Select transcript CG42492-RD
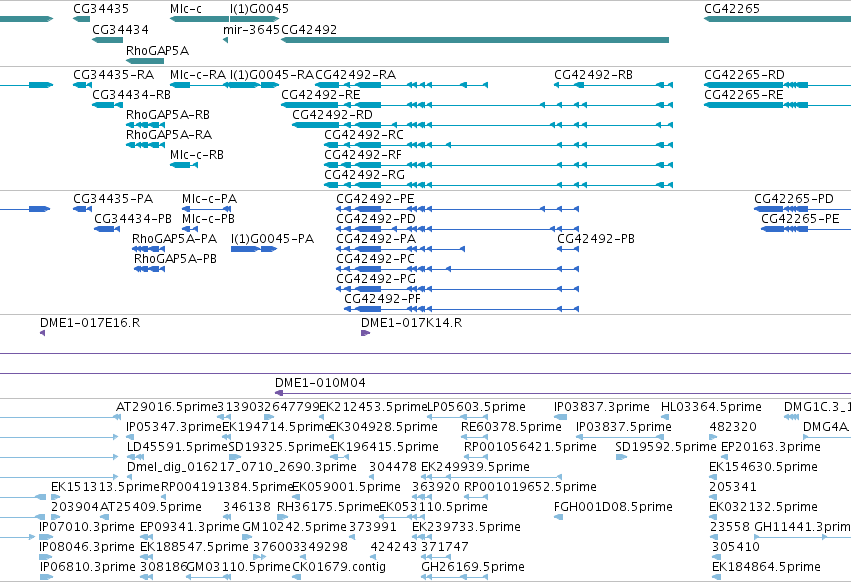 point(482,125)
